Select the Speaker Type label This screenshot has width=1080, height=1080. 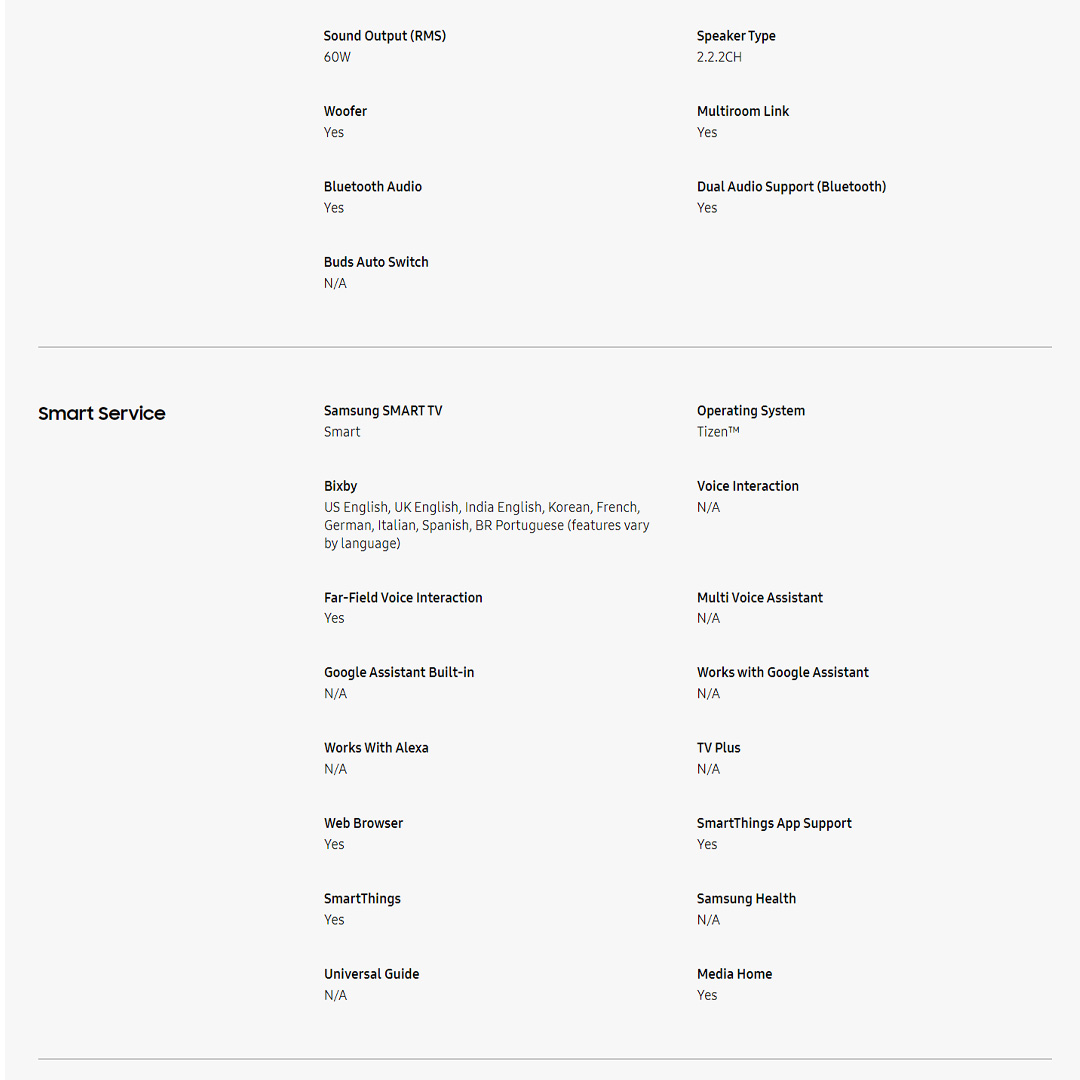736,36
